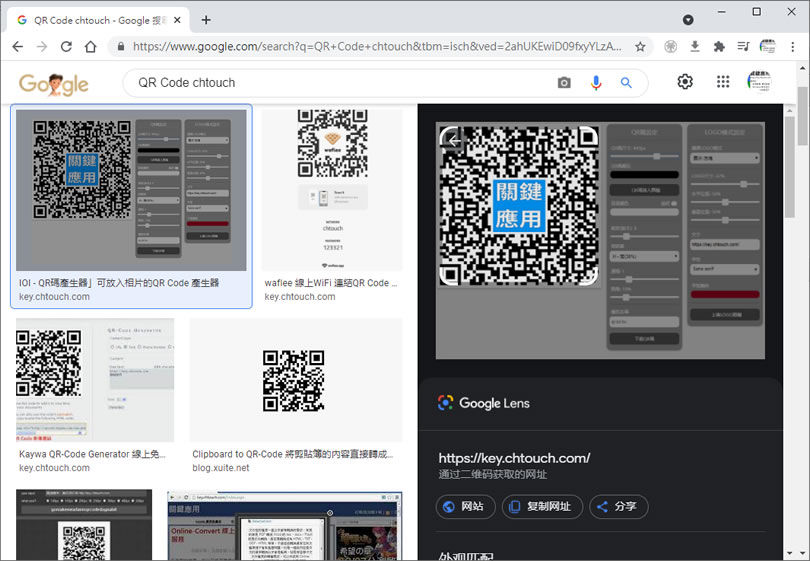Click the 分享 share button
Viewport: 810px width, 561px height.
tap(618, 506)
